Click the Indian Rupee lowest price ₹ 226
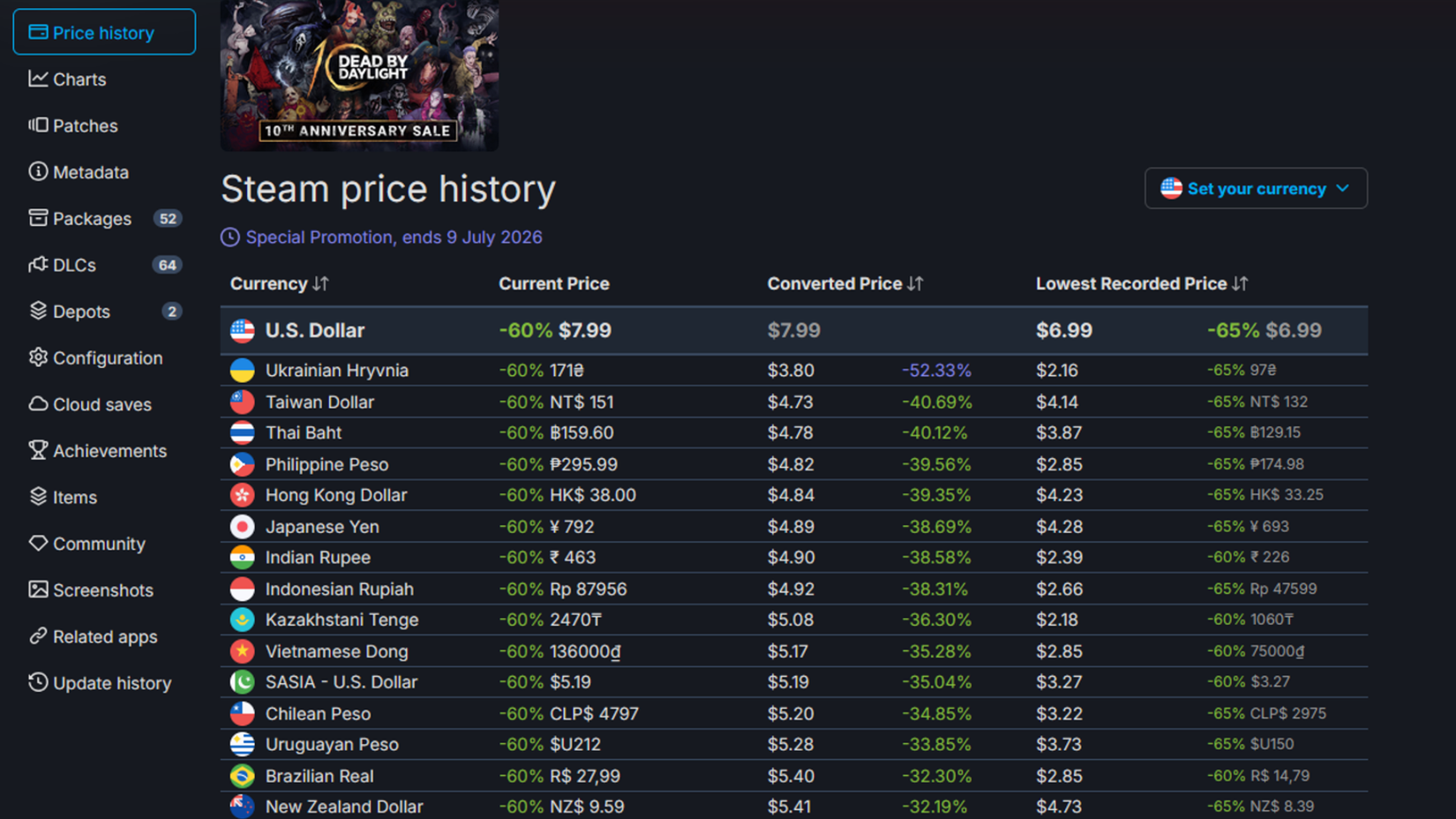1456x819 pixels. click(x=1270, y=558)
